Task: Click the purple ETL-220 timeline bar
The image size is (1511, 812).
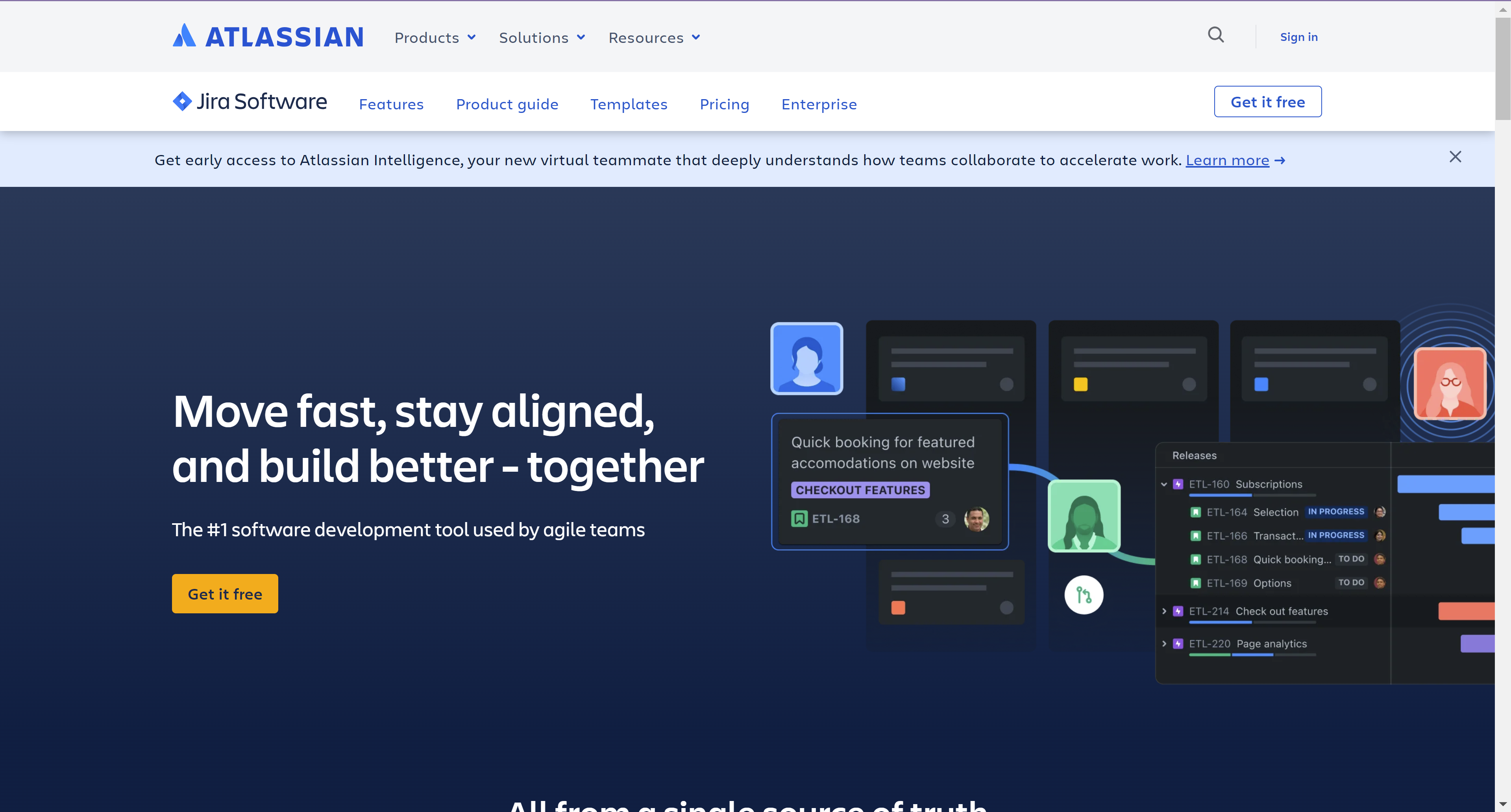Action: click(1478, 643)
